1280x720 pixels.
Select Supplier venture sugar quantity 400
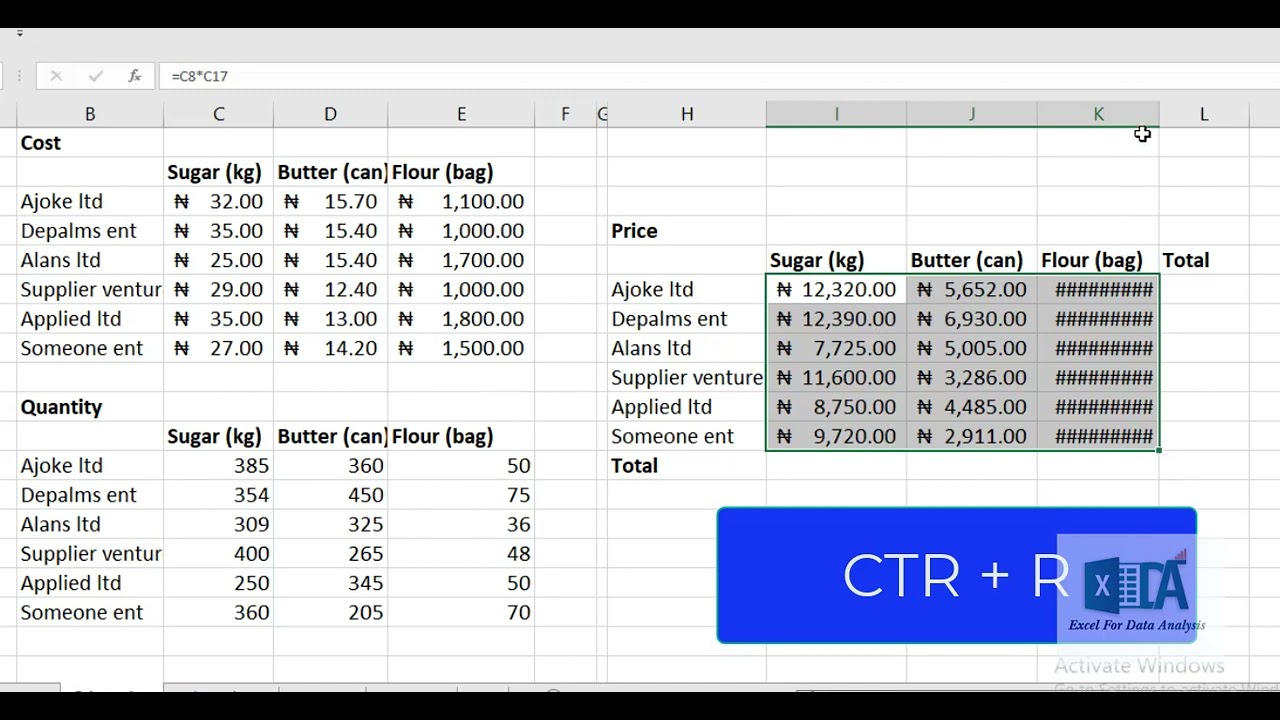[218, 554]
